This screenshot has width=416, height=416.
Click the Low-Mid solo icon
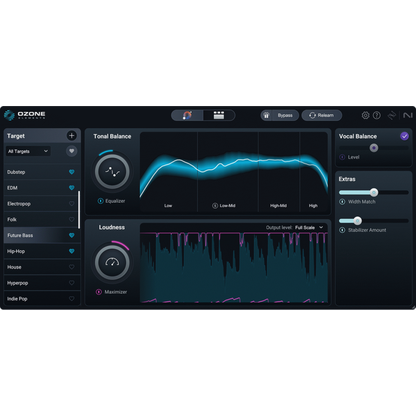[x=215, y=206]
